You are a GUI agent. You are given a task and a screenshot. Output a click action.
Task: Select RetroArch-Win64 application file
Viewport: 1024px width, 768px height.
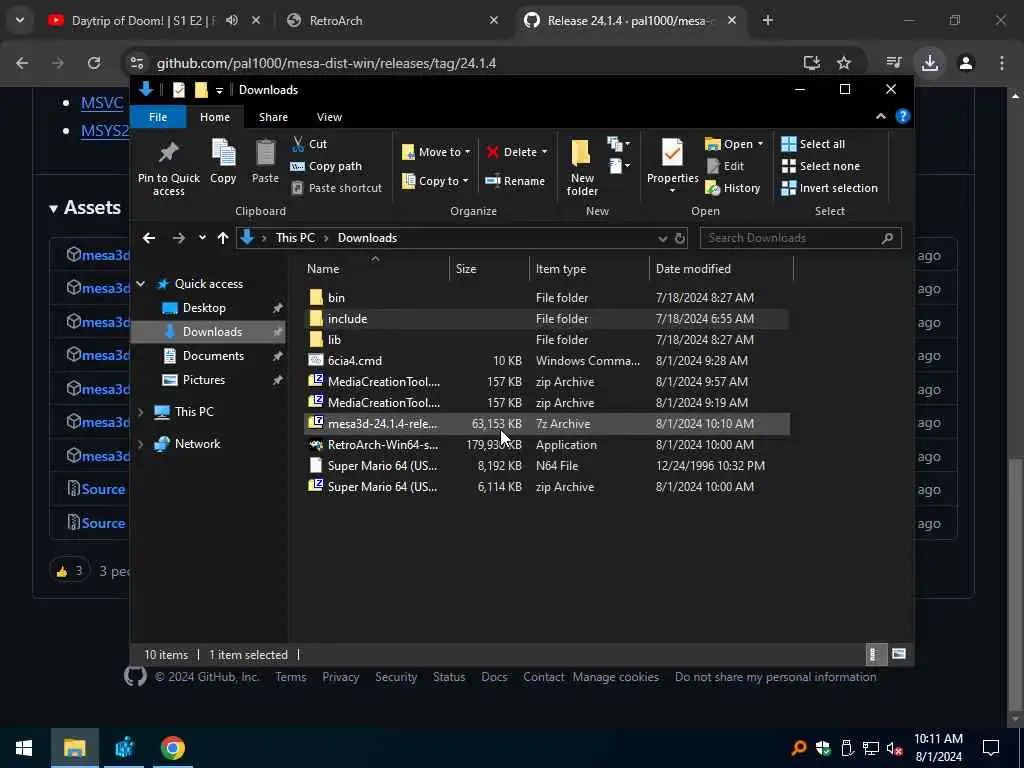click(547, 445)
